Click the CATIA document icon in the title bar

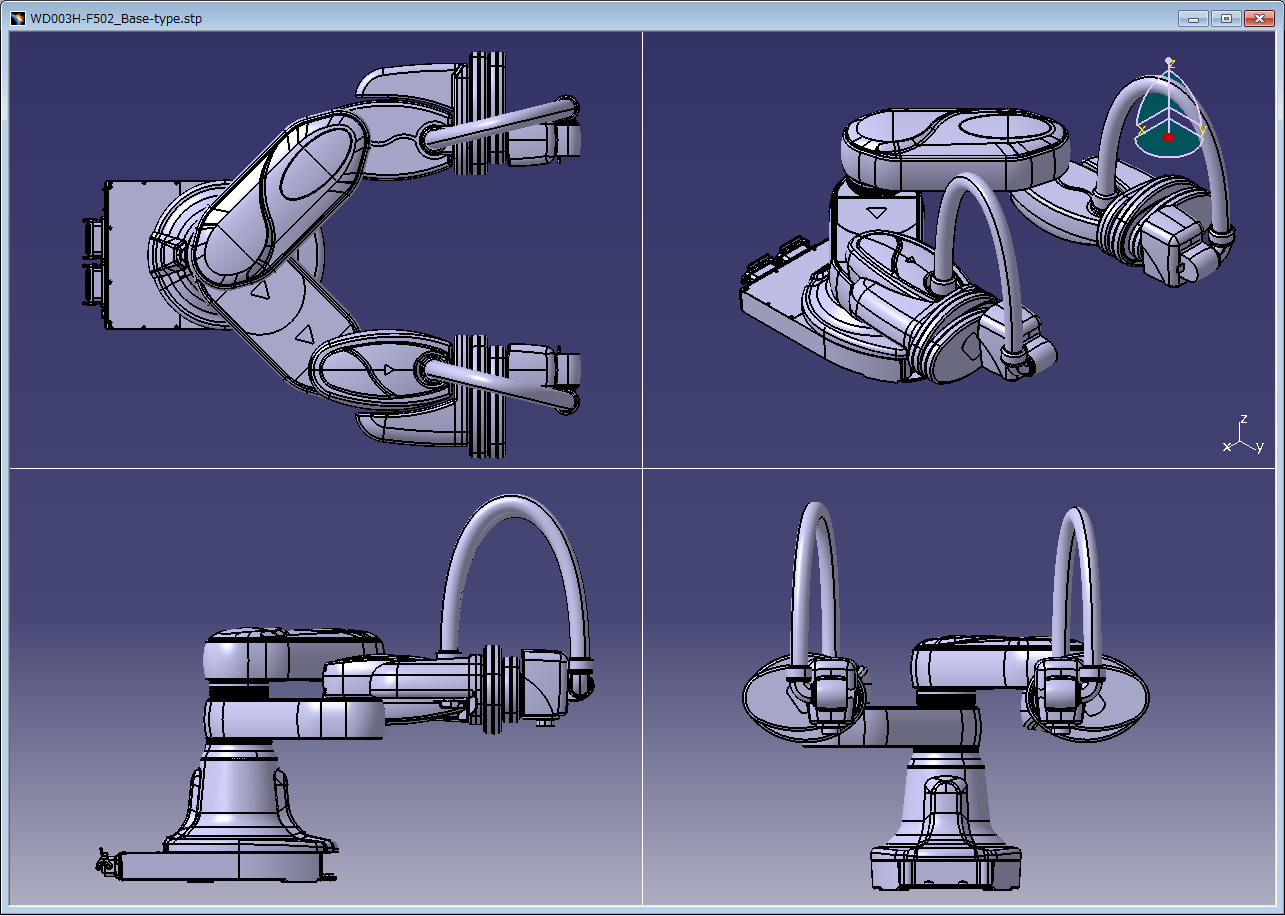tap(18, 18)
